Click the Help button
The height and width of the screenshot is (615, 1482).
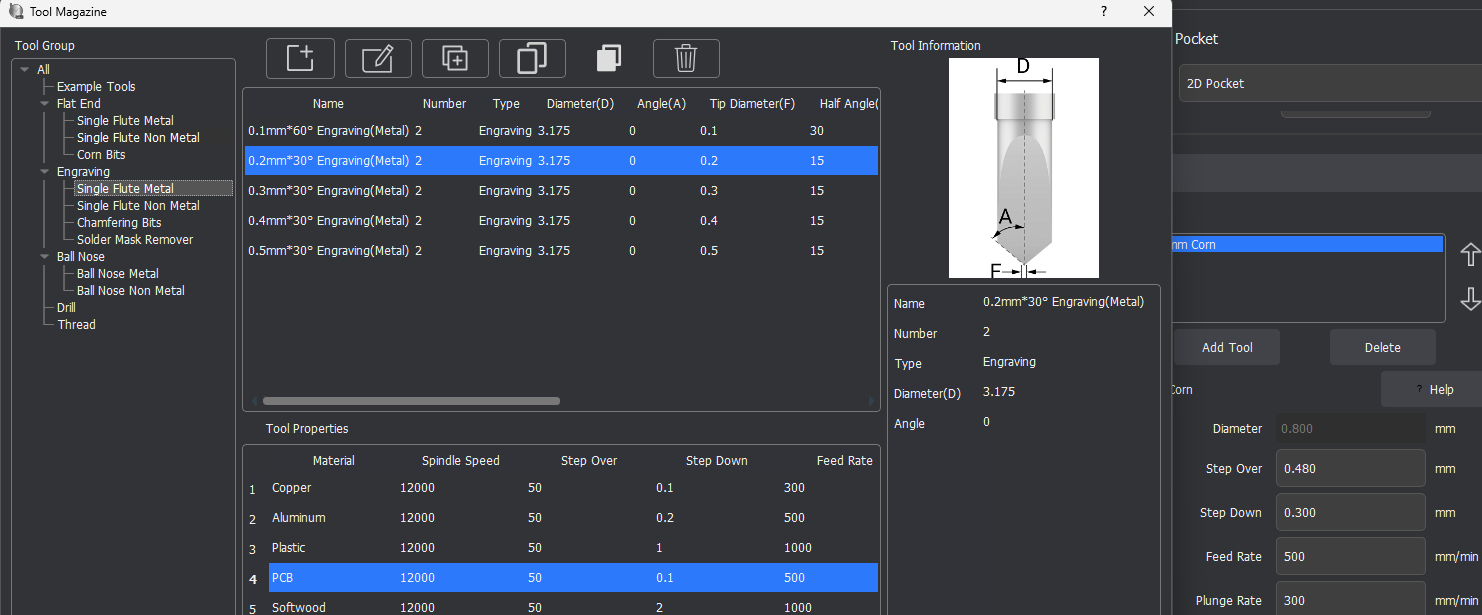[x=1431, y=389]
